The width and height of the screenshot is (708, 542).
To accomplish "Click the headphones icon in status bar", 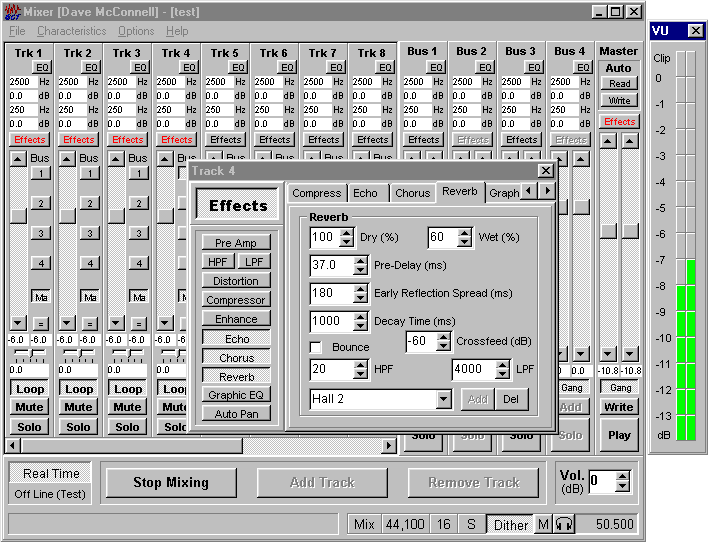I will (x=565, y=524).
